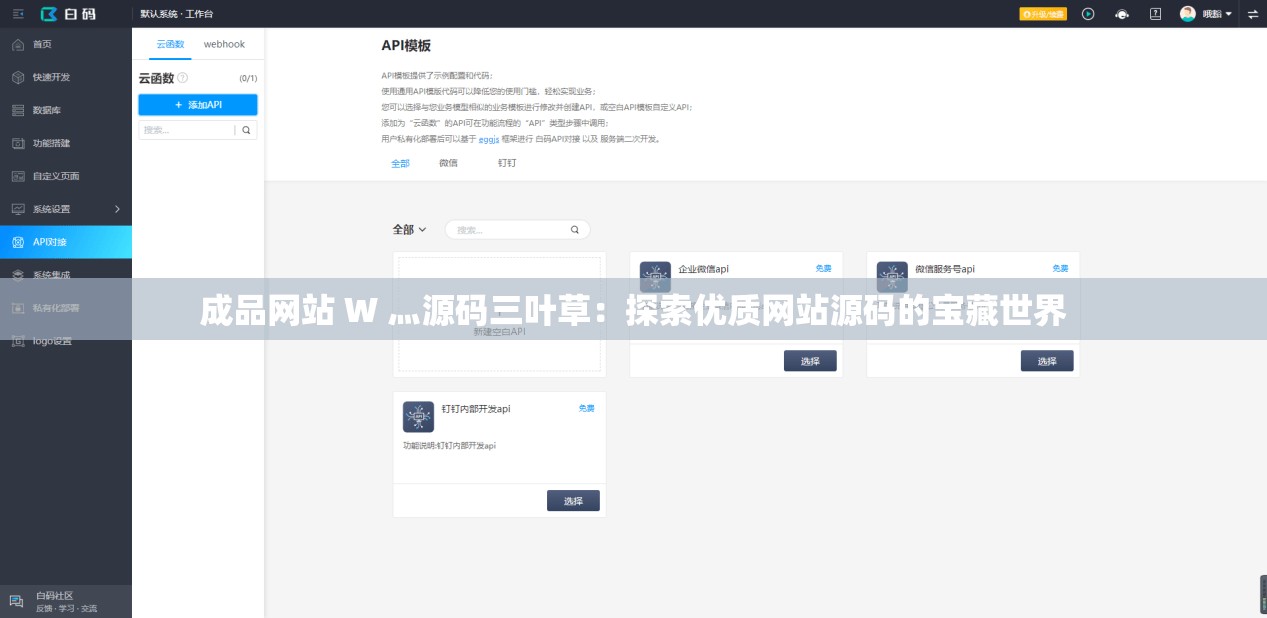This screenshot has height=618, width=1267.
Task: Click the 快速开发 sidebar icon
Action: point(15,77)
